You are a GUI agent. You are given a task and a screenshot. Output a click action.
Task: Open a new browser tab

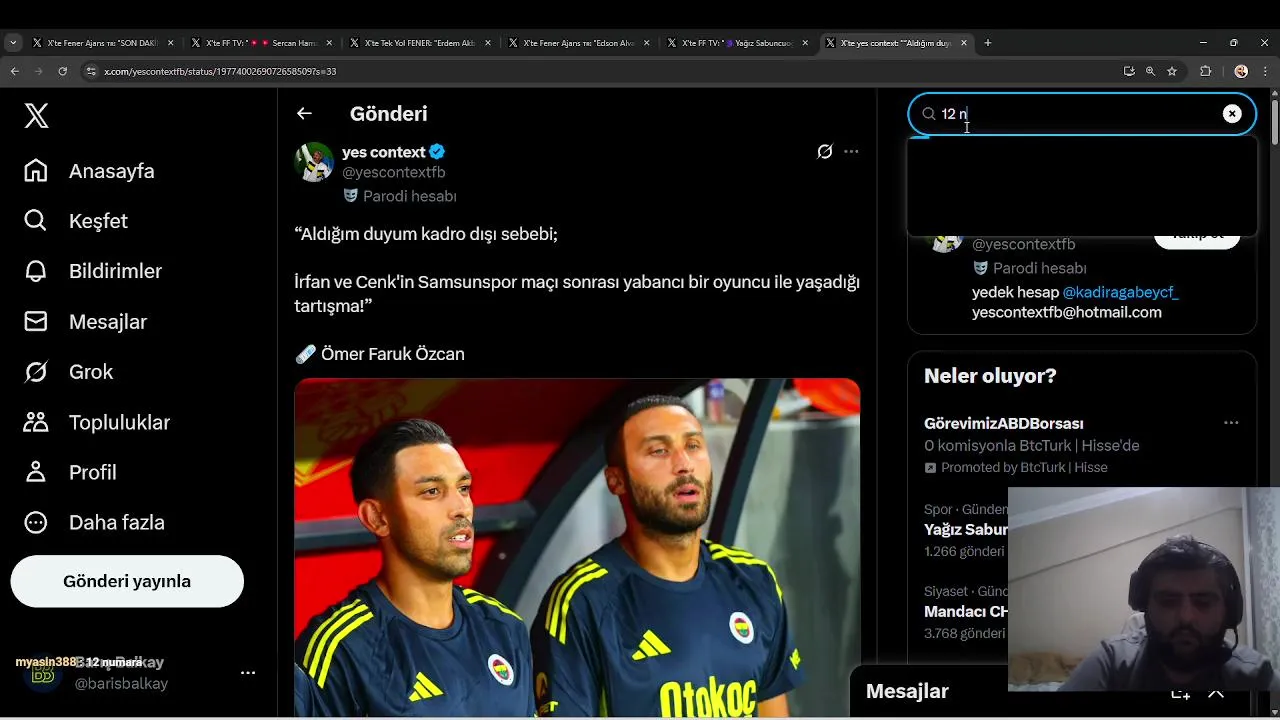987,43
